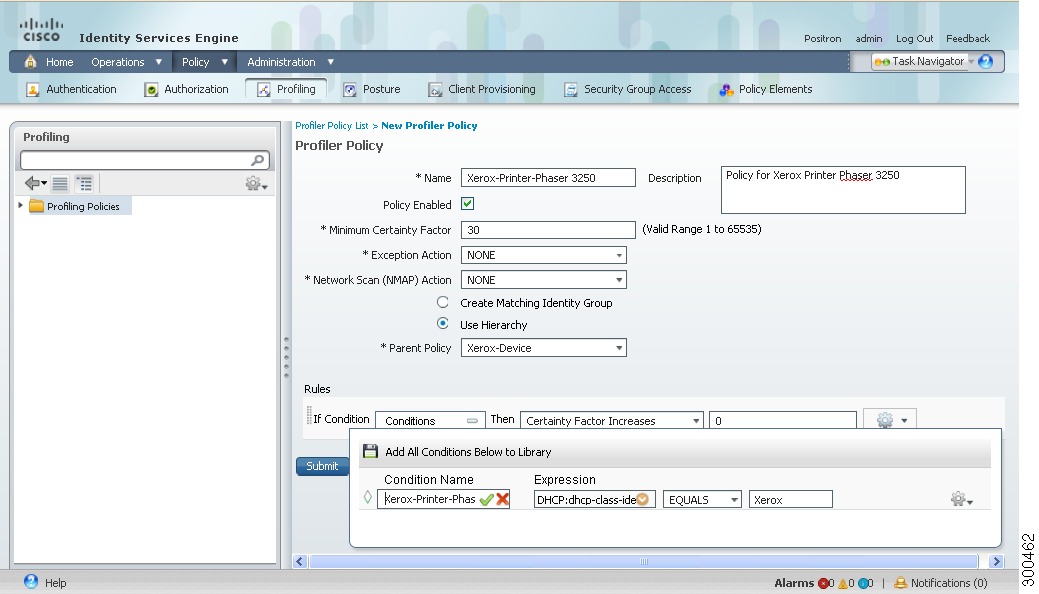Click the Positron hostname text
1039x594 pixels.
822,38
